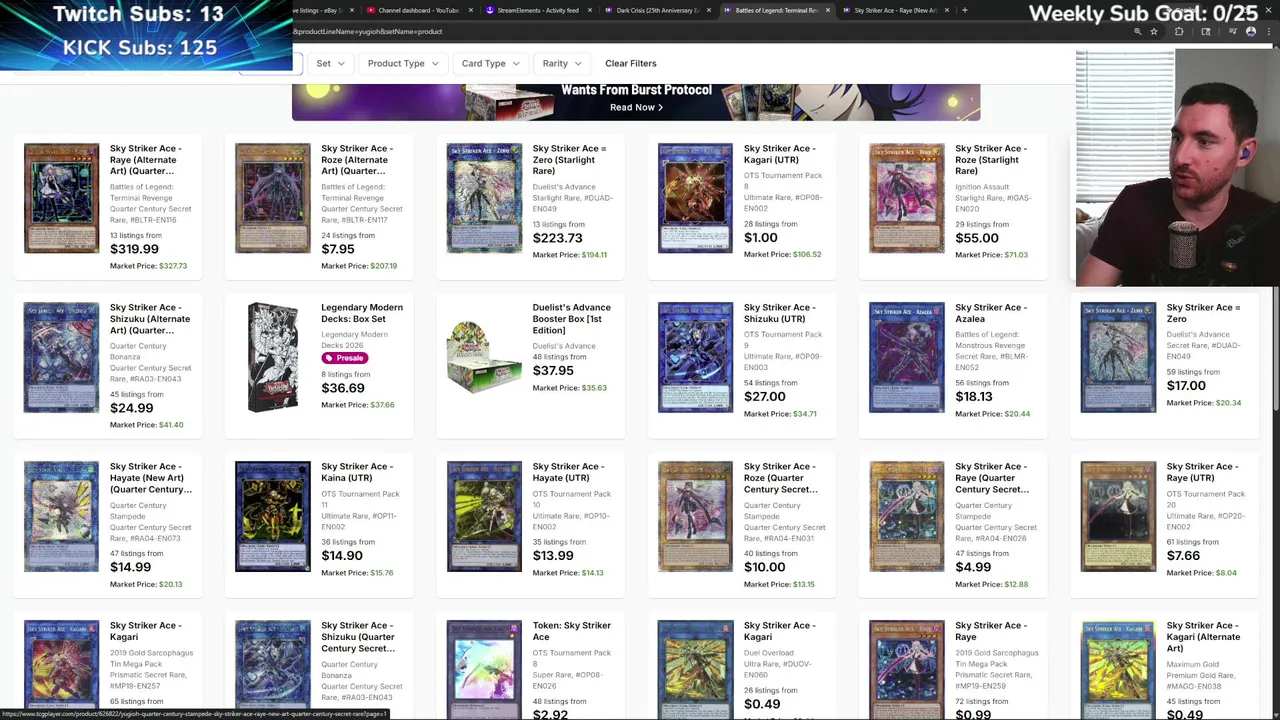The image size is (1280, 720).
Task: Click the $17.00 price on Sky Striker Ace Zero
Action: 1186,386
